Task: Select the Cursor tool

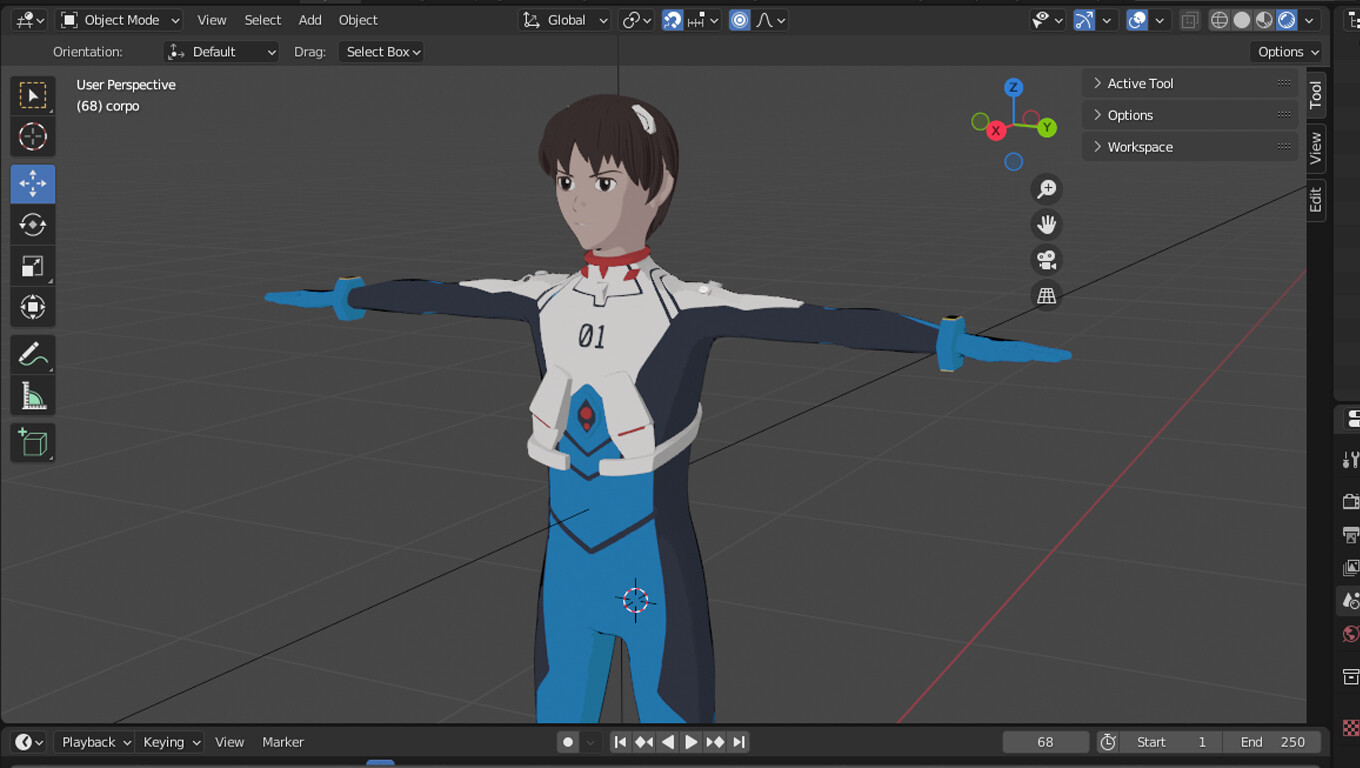Action: coord(33,136)
